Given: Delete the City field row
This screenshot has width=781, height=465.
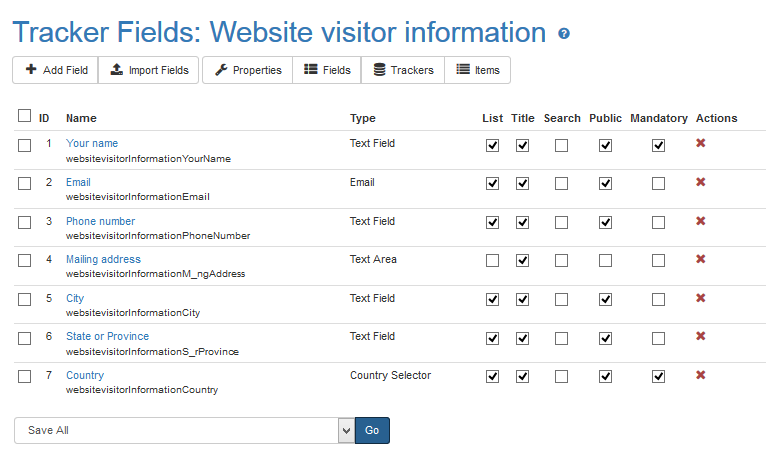Looking at the screenshot, I should click(x=701, y=298).
